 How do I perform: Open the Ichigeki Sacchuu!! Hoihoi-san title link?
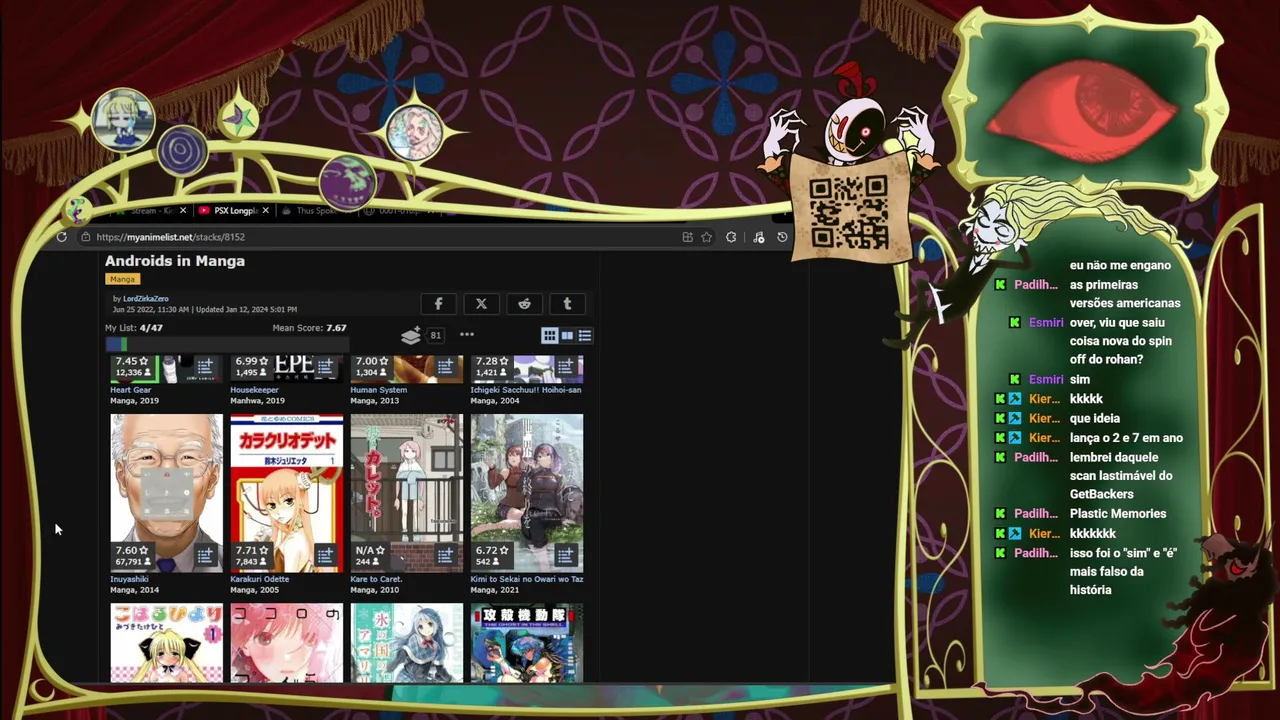(x=526, y=390)
